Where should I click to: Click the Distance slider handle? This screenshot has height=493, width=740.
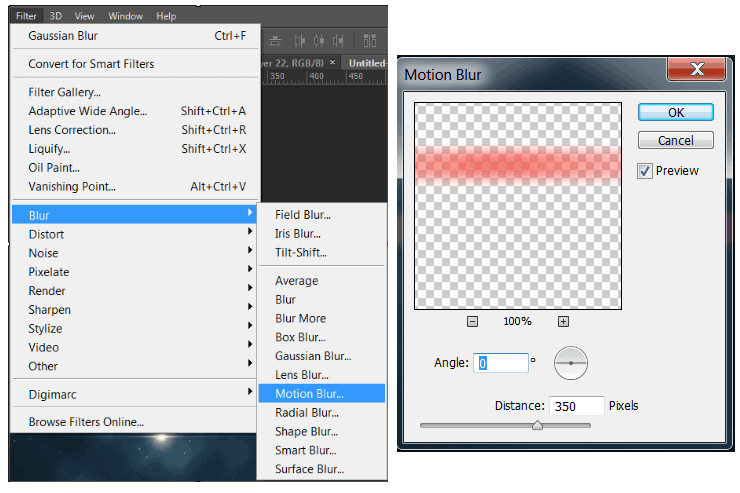point(537,425)
